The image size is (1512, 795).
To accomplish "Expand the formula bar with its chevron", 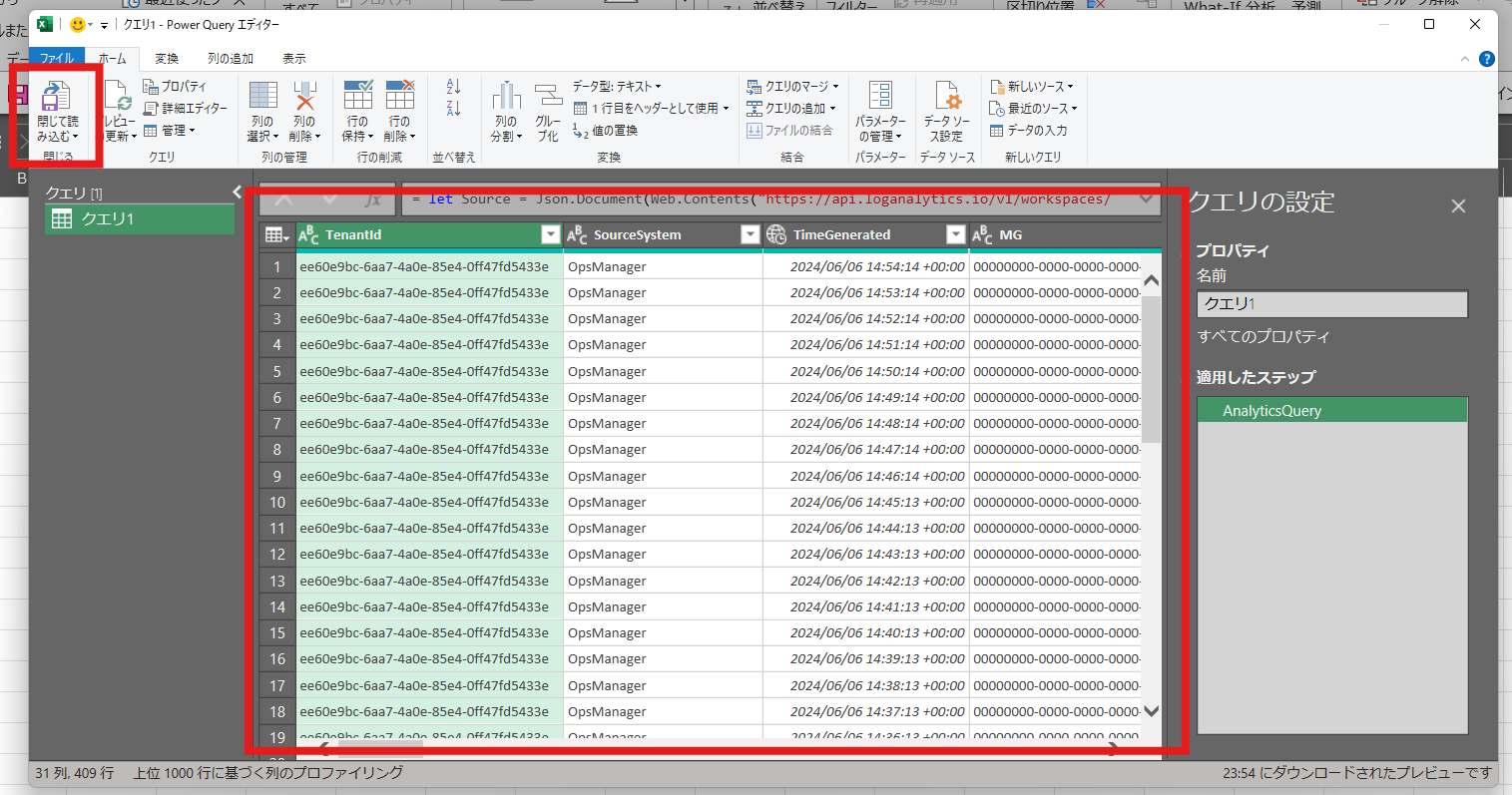I will pyautogui.click(x=1147, y=199).
